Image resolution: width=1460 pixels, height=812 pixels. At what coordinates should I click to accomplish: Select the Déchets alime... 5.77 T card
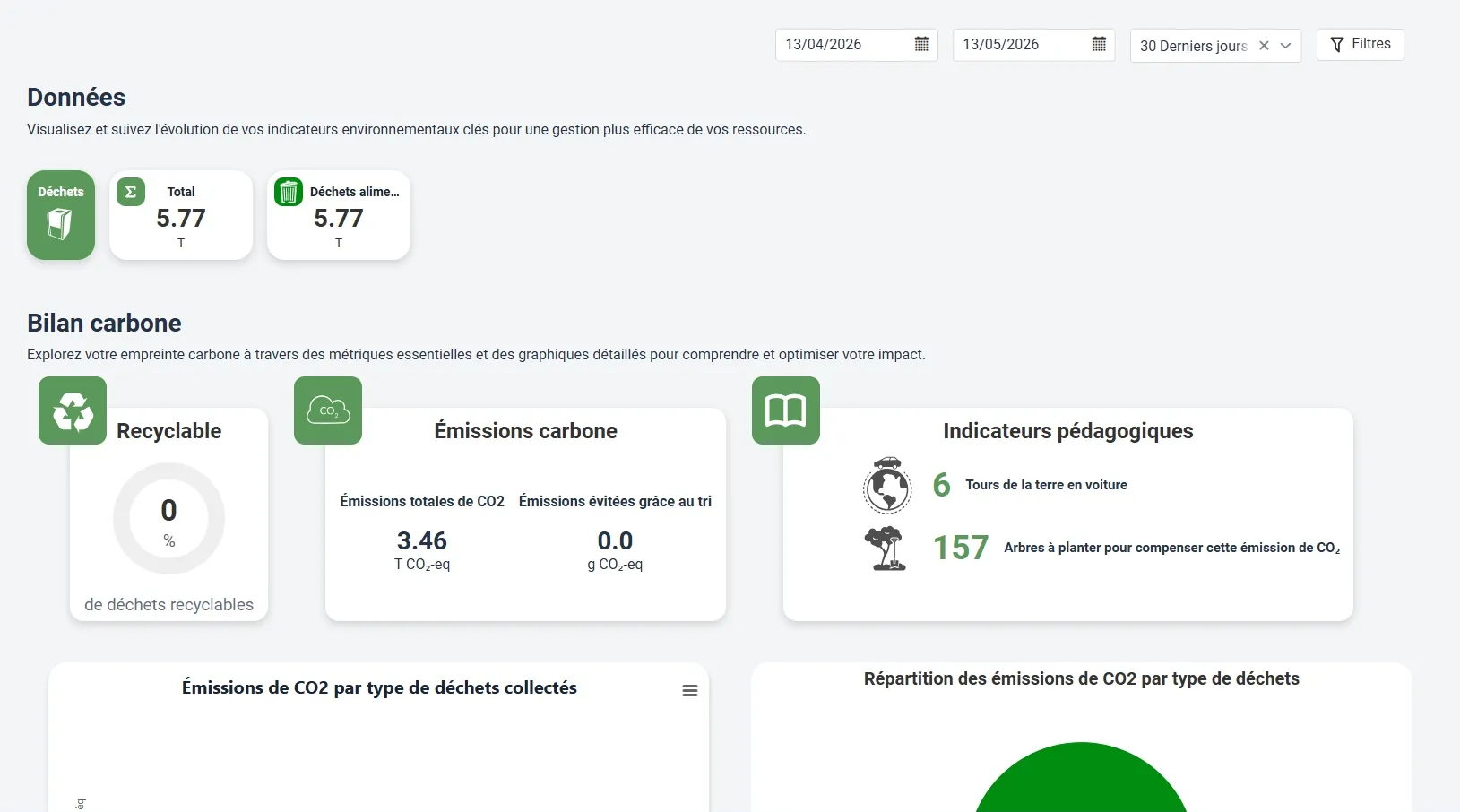(x=339, y=215)
